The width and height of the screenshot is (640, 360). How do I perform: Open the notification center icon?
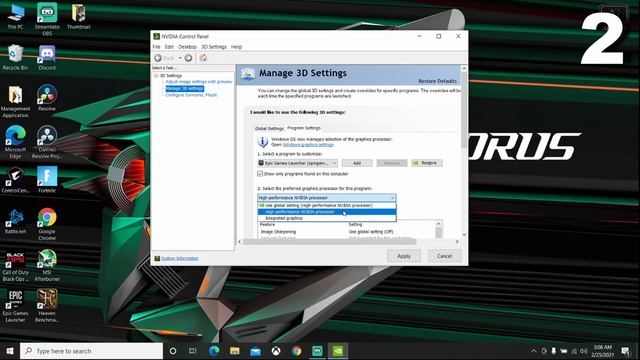(625, 351)
